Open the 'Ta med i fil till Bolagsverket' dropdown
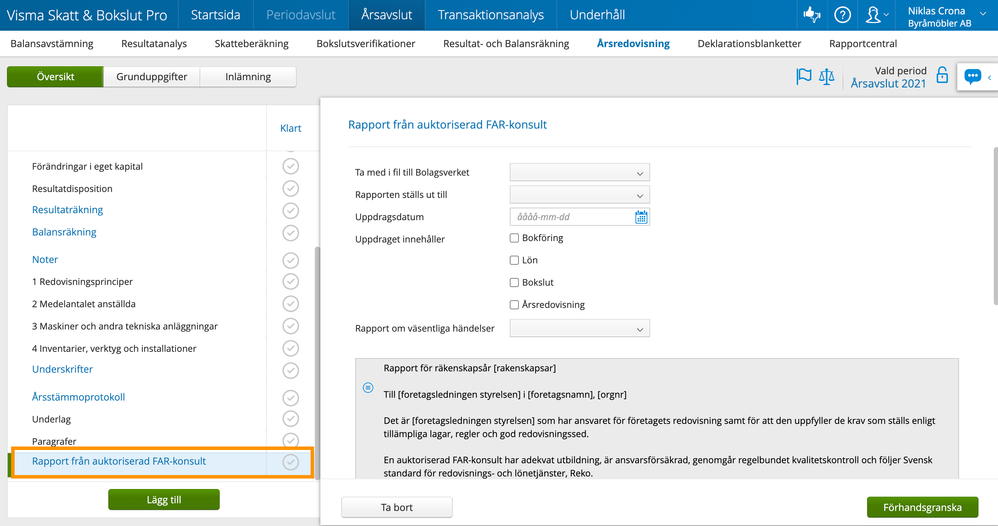 pos(579,173)
